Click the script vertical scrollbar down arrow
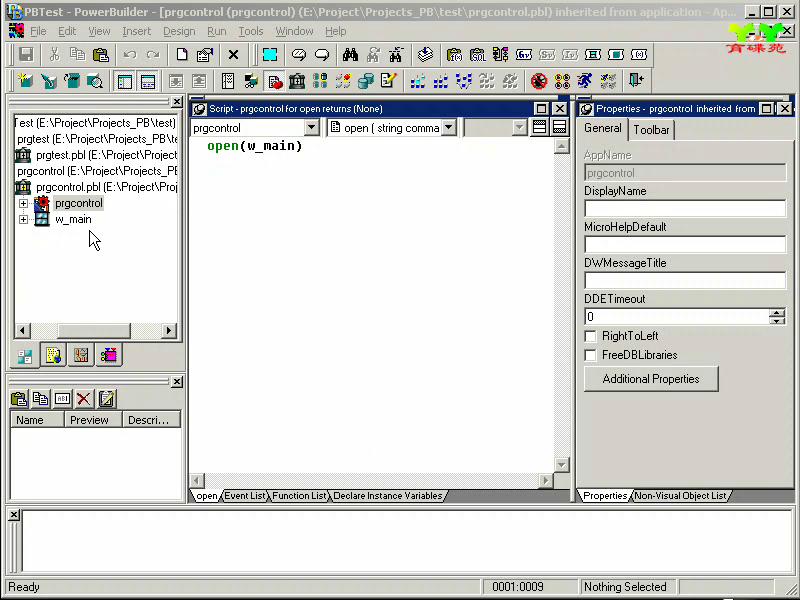800x600 pixels. coord(561,464)
